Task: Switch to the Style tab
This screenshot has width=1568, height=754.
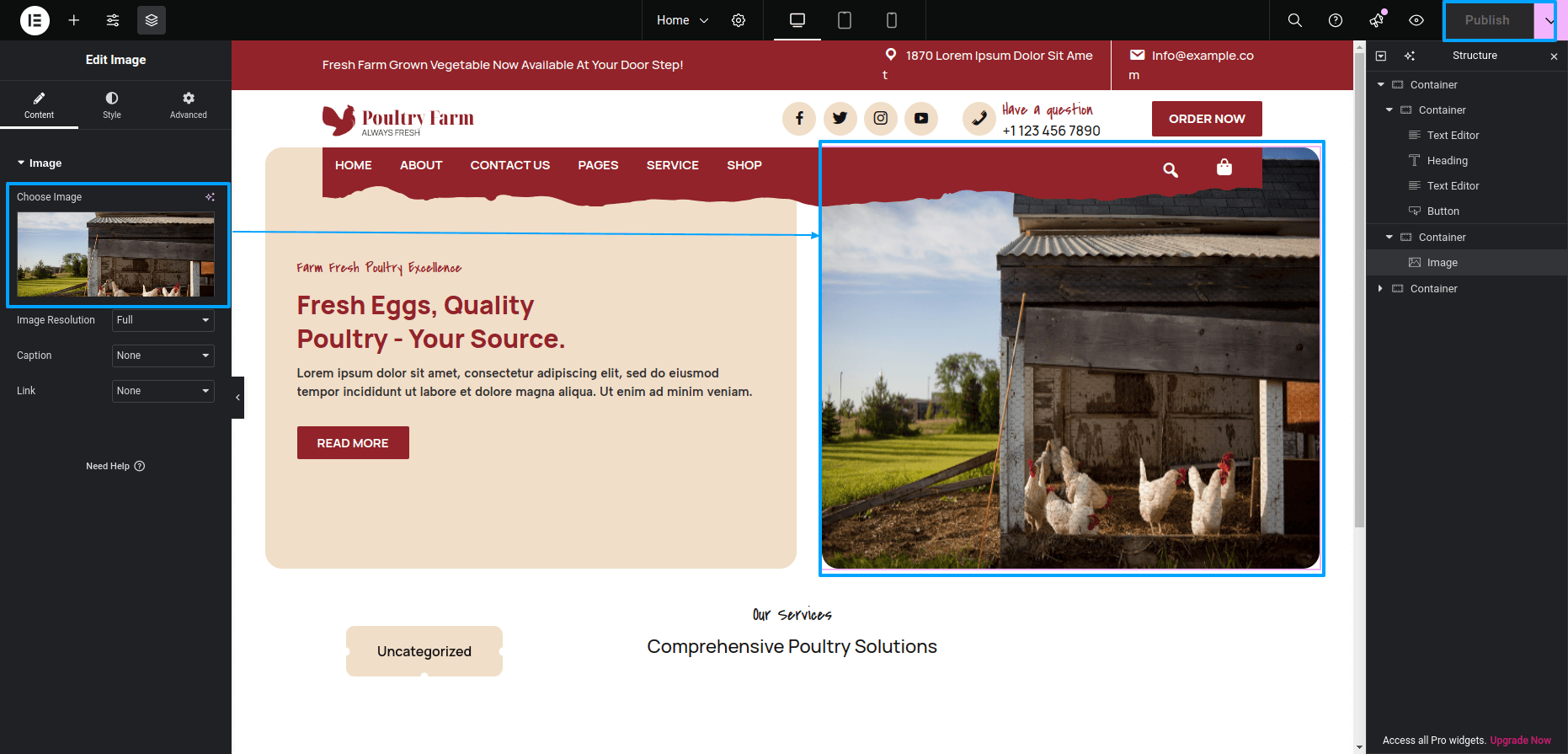Action: pos(112,105)
